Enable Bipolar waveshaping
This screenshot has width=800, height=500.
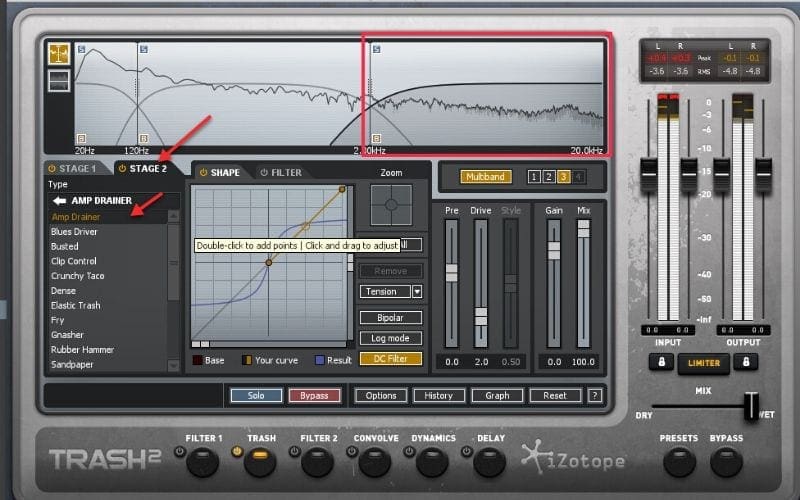pyautogui.click(x=391, y=318)
